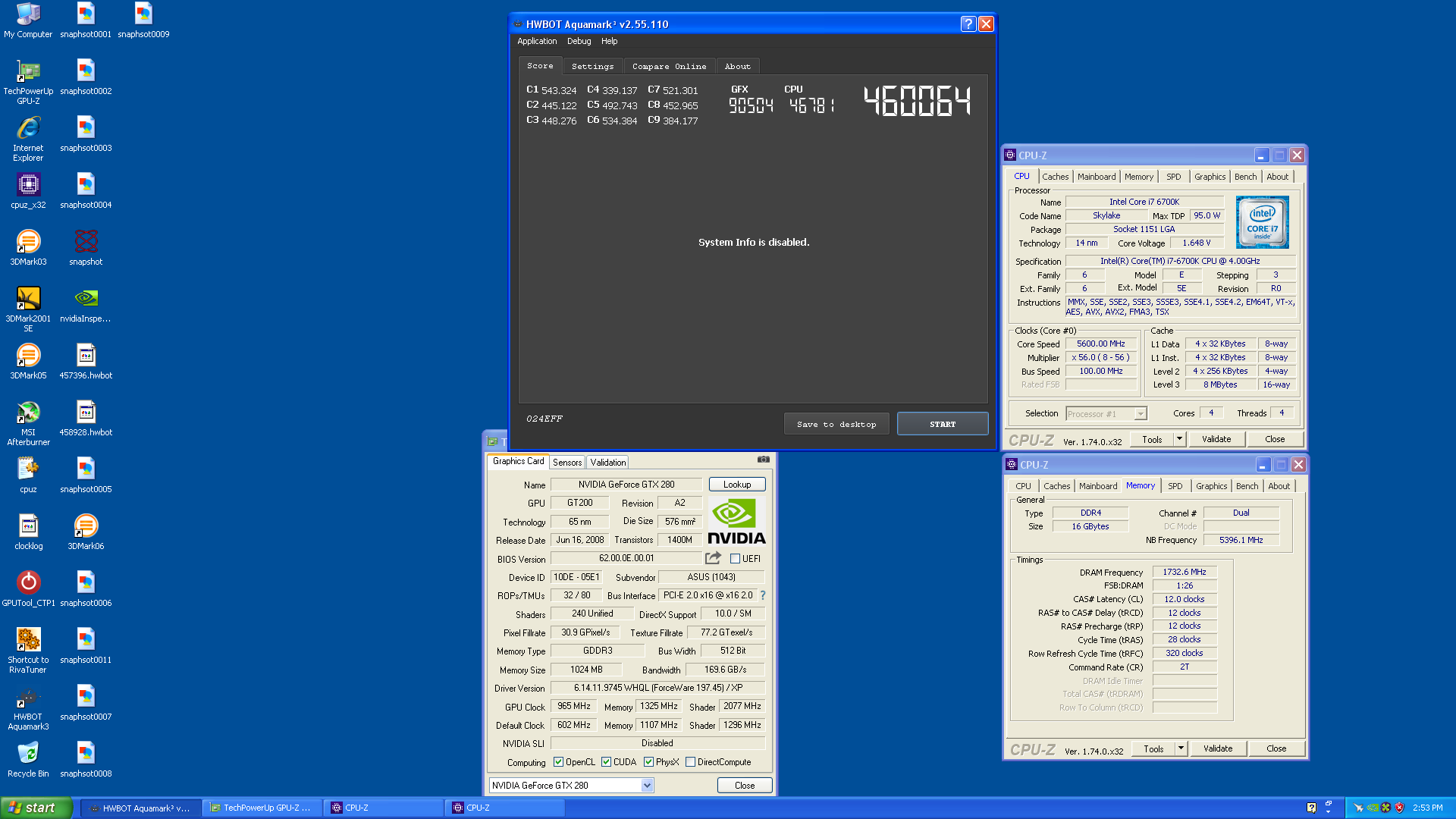Open Mainboard tab in top CPU-Z window
1456x819 pixels.
click(x=1097, y=177)
